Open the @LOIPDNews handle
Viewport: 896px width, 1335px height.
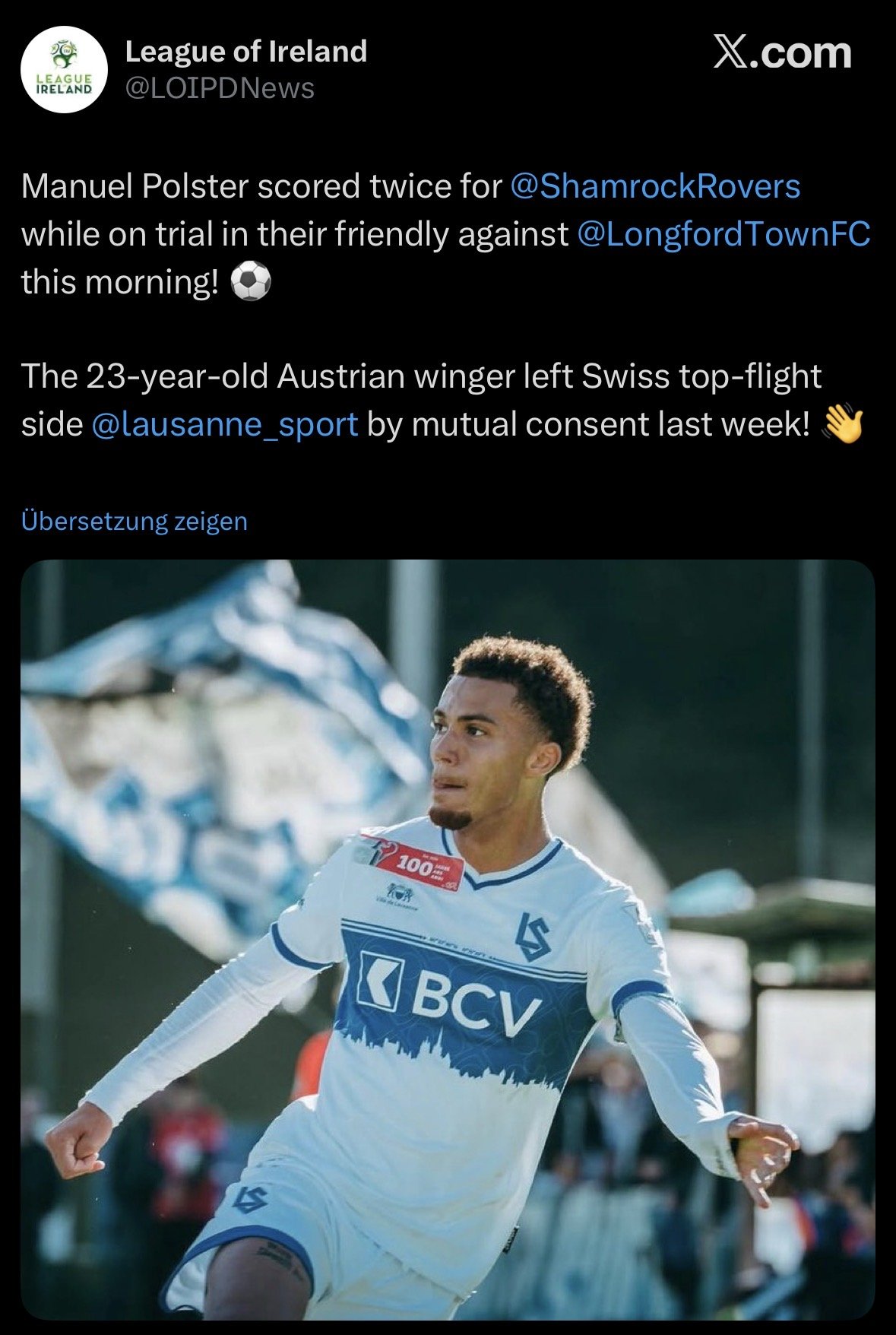coord(220,88)
